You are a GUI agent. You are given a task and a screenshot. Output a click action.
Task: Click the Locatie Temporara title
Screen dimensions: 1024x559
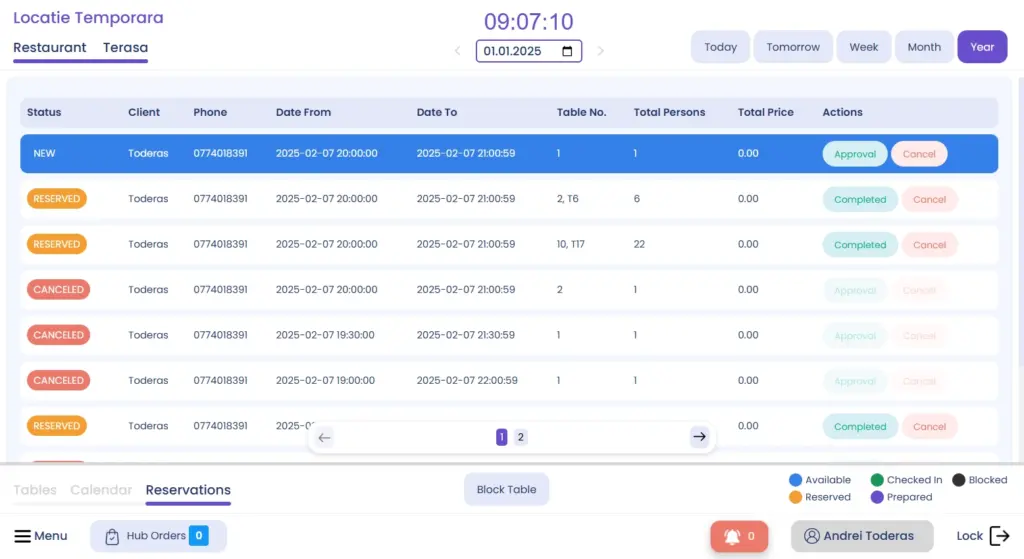click(x=88, y=18)
